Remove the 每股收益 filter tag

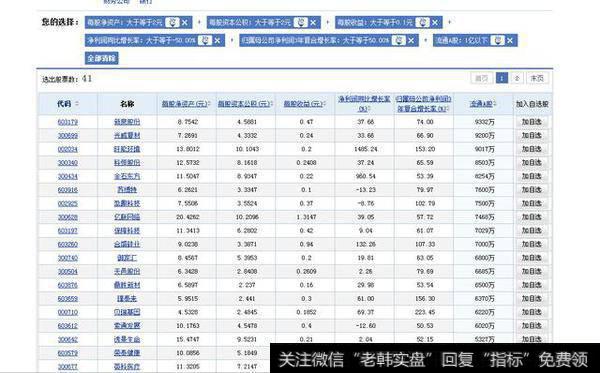(x=435, y=23)
